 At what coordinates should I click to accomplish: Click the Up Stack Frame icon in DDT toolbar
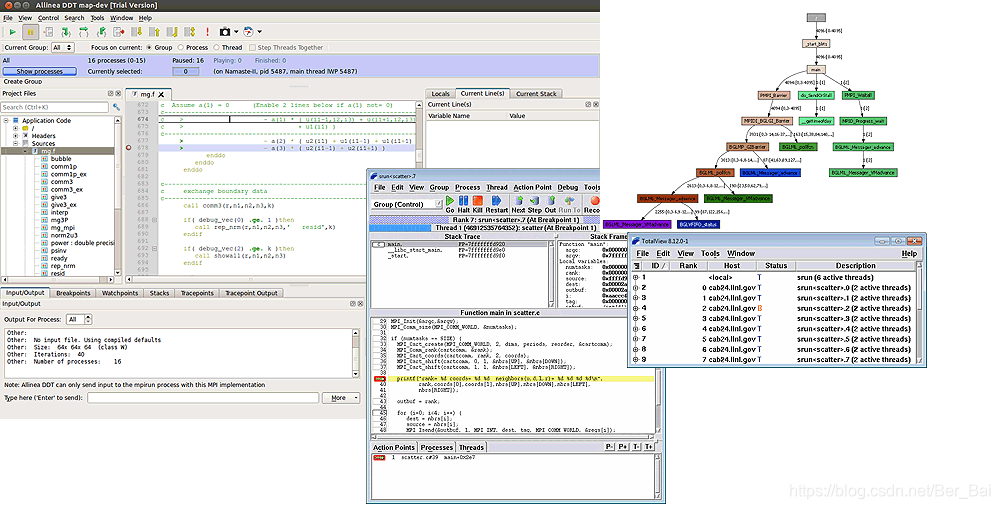(154, 32)
